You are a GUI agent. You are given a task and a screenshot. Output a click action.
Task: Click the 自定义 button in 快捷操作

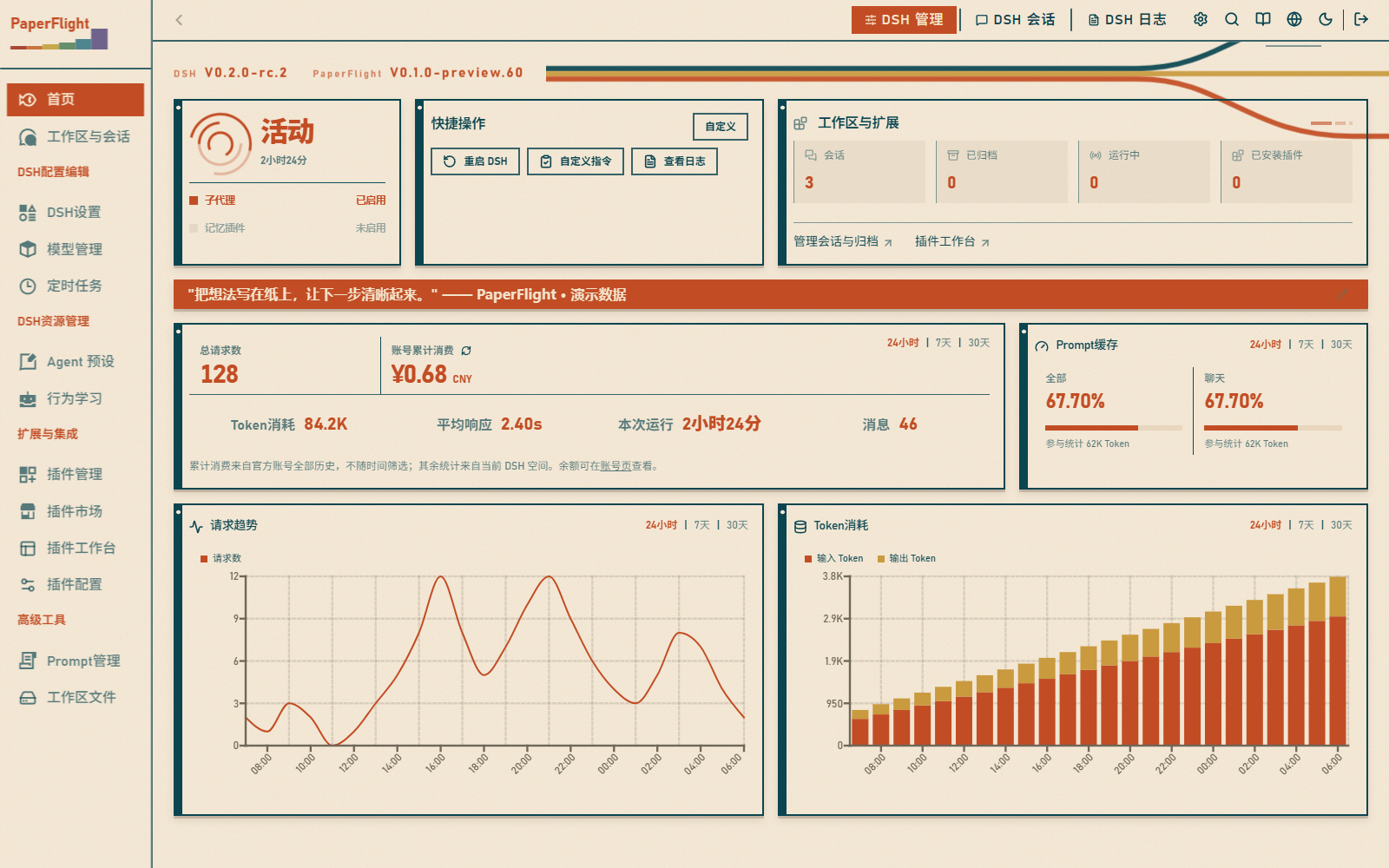click(721, 127)
